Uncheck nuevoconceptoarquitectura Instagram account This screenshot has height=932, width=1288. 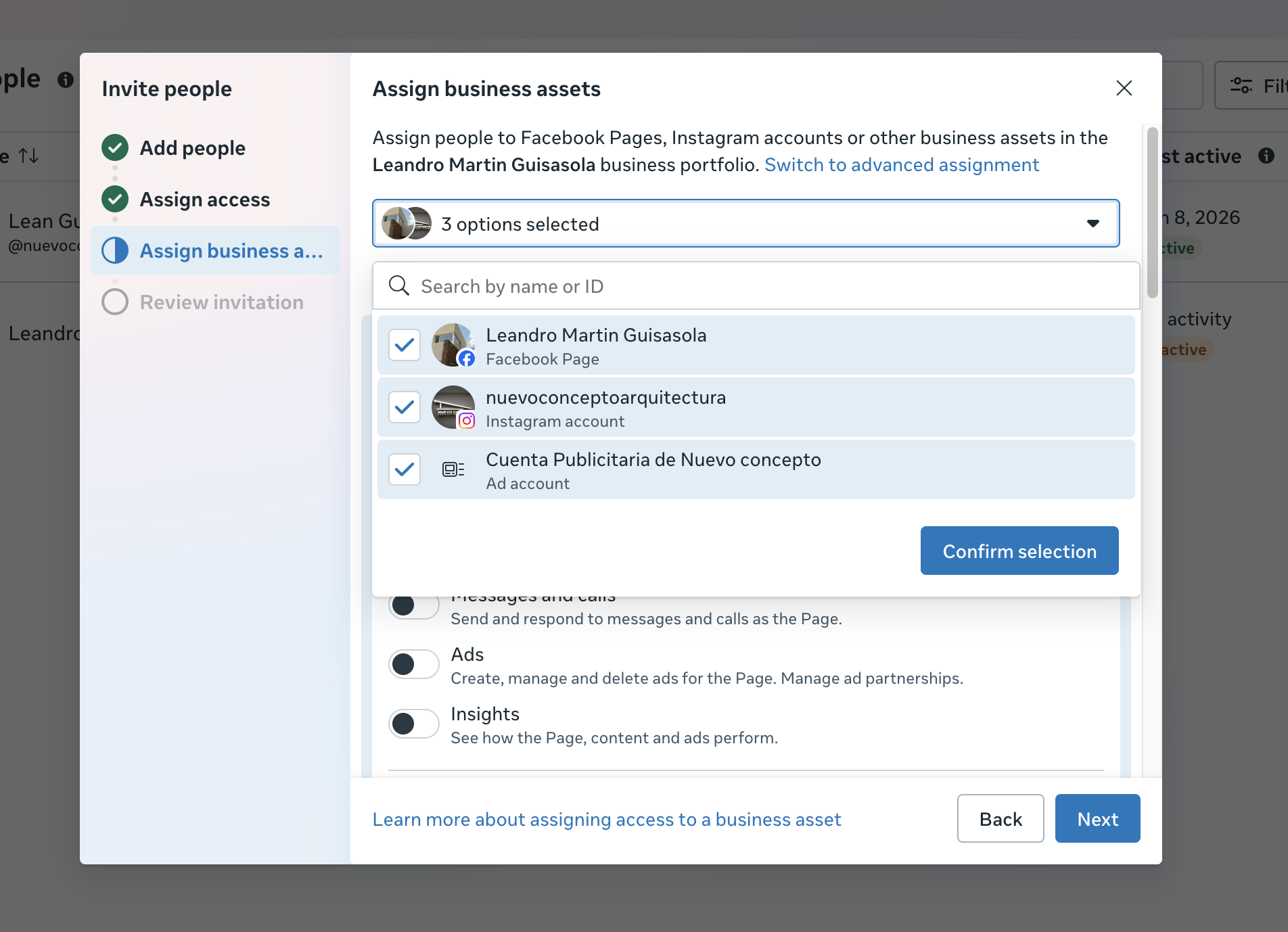tap(405, 407)
